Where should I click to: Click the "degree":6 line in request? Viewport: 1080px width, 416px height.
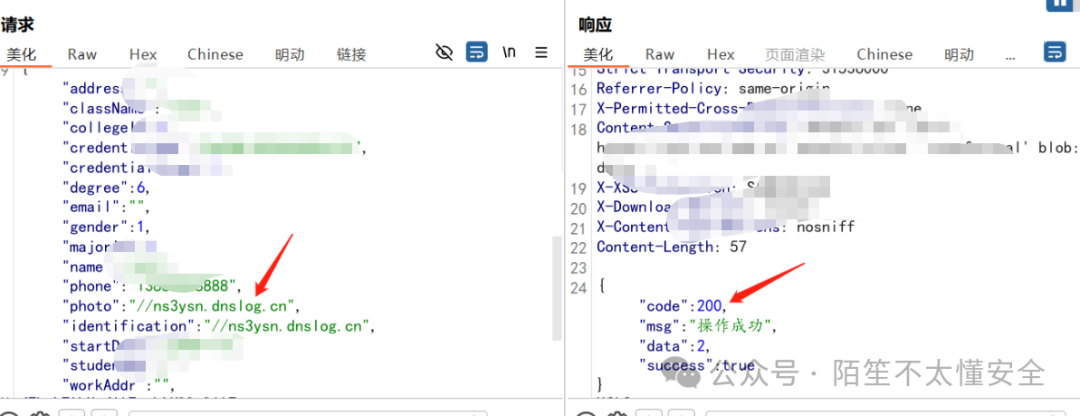(x=106, y=187)
